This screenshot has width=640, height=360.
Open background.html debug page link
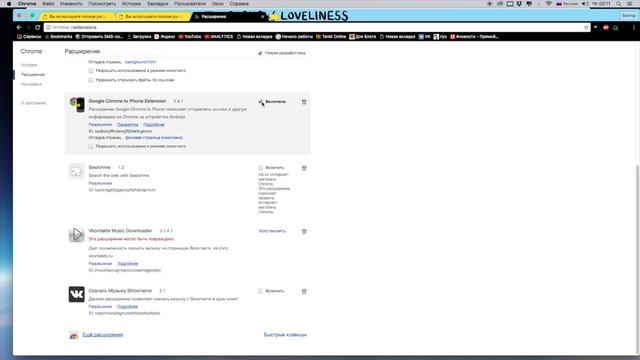140,62
